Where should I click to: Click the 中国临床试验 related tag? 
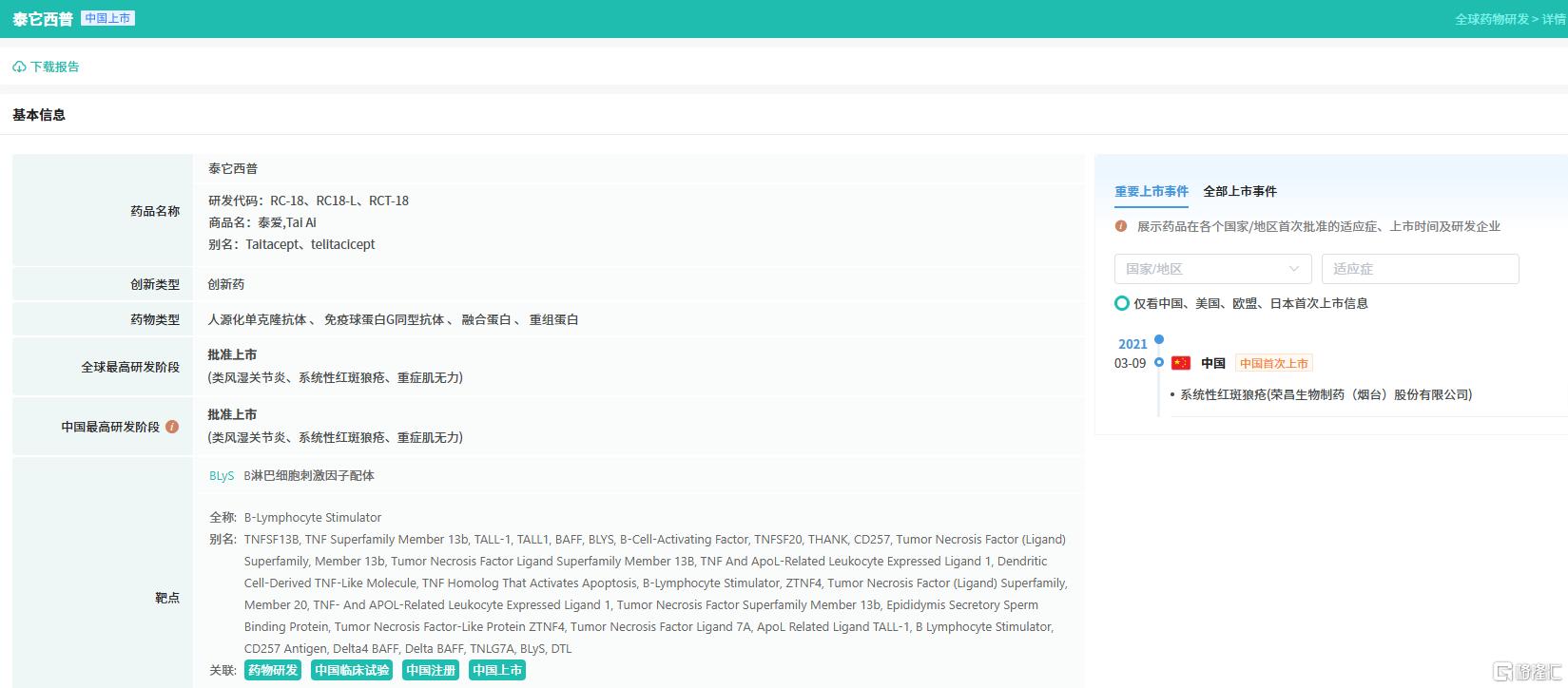[352, 670]
